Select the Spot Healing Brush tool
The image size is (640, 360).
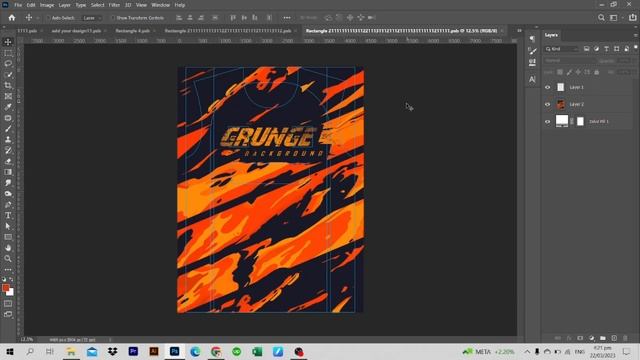(x=8, y=118)
